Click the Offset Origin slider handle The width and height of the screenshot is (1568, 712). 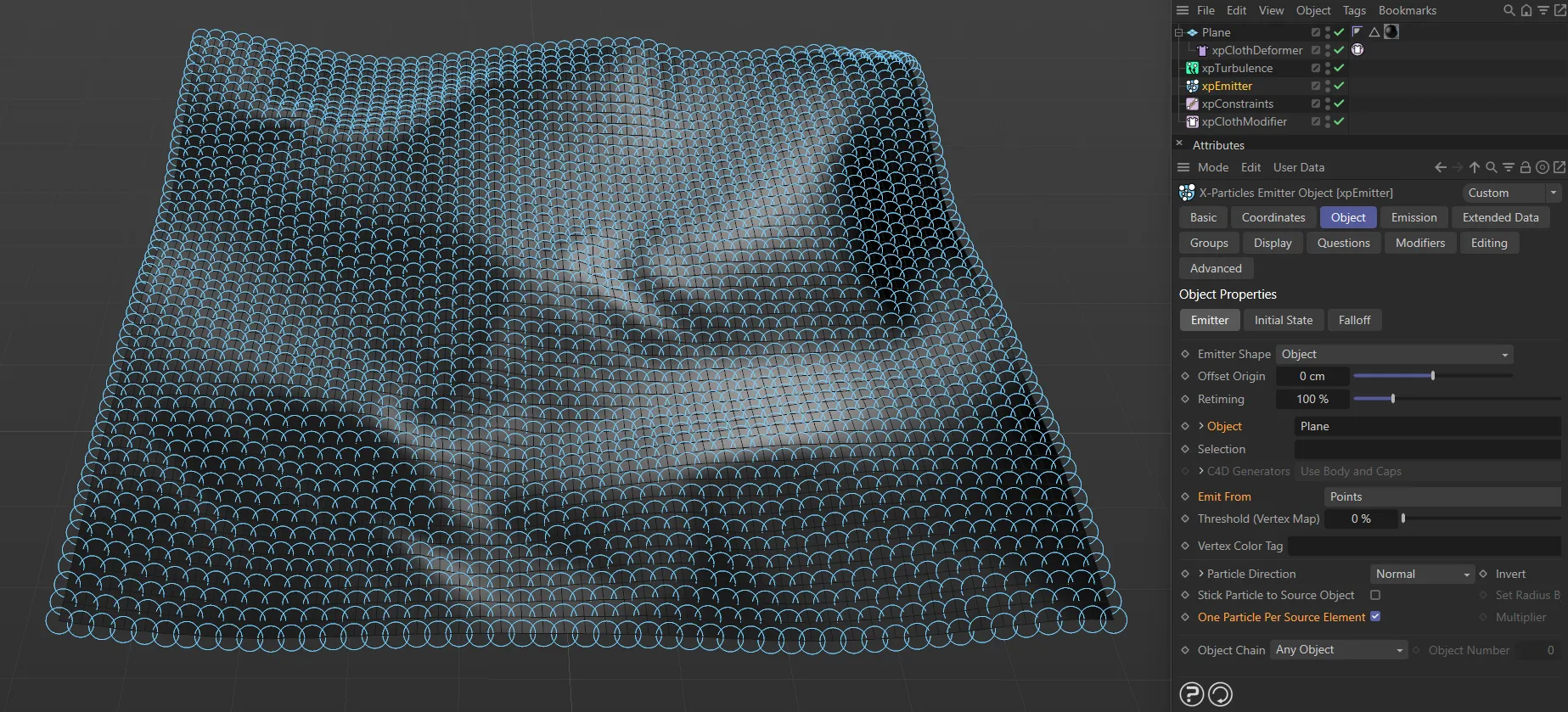(x=1433, y=375)
